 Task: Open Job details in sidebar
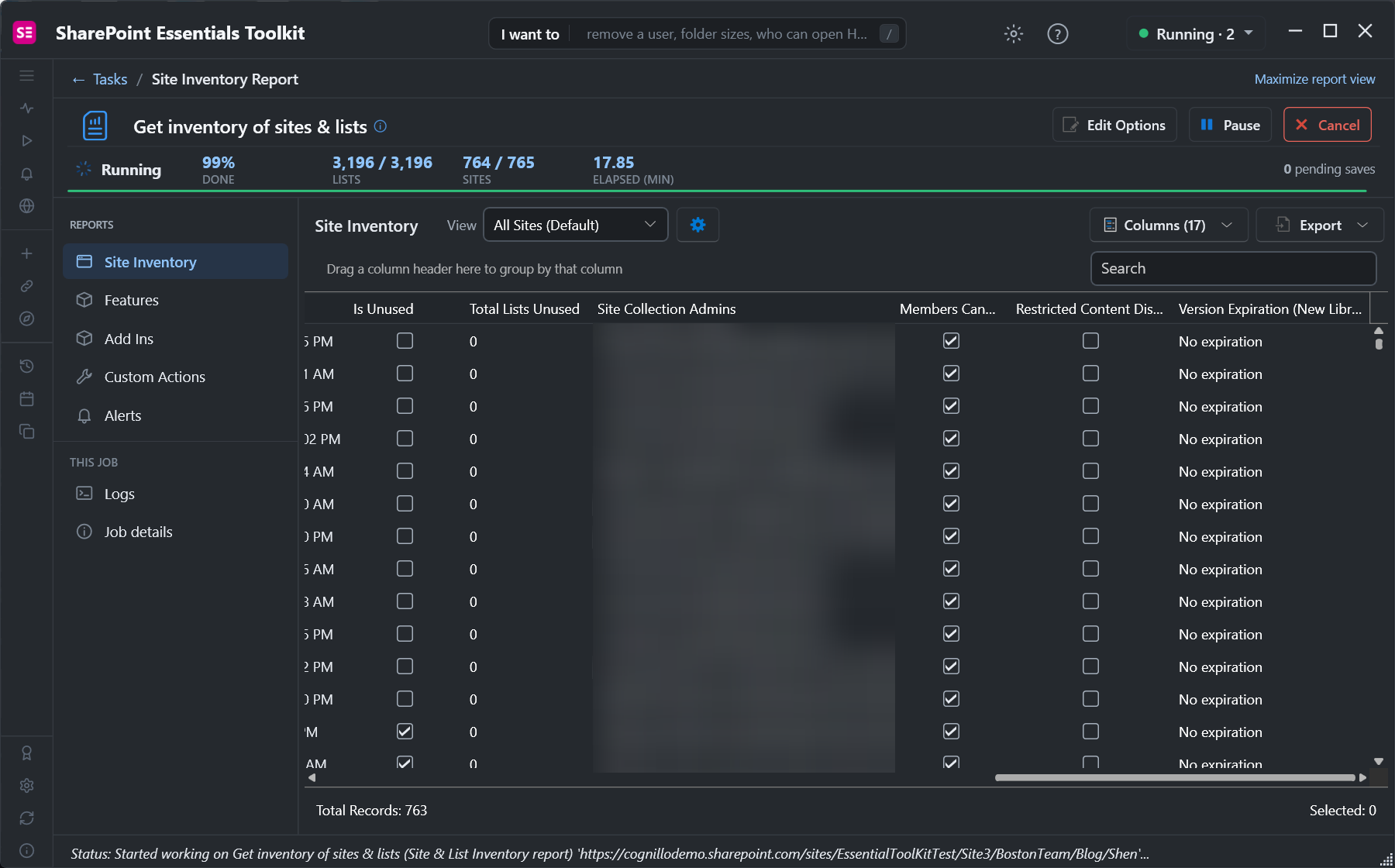tap(175, 532)
